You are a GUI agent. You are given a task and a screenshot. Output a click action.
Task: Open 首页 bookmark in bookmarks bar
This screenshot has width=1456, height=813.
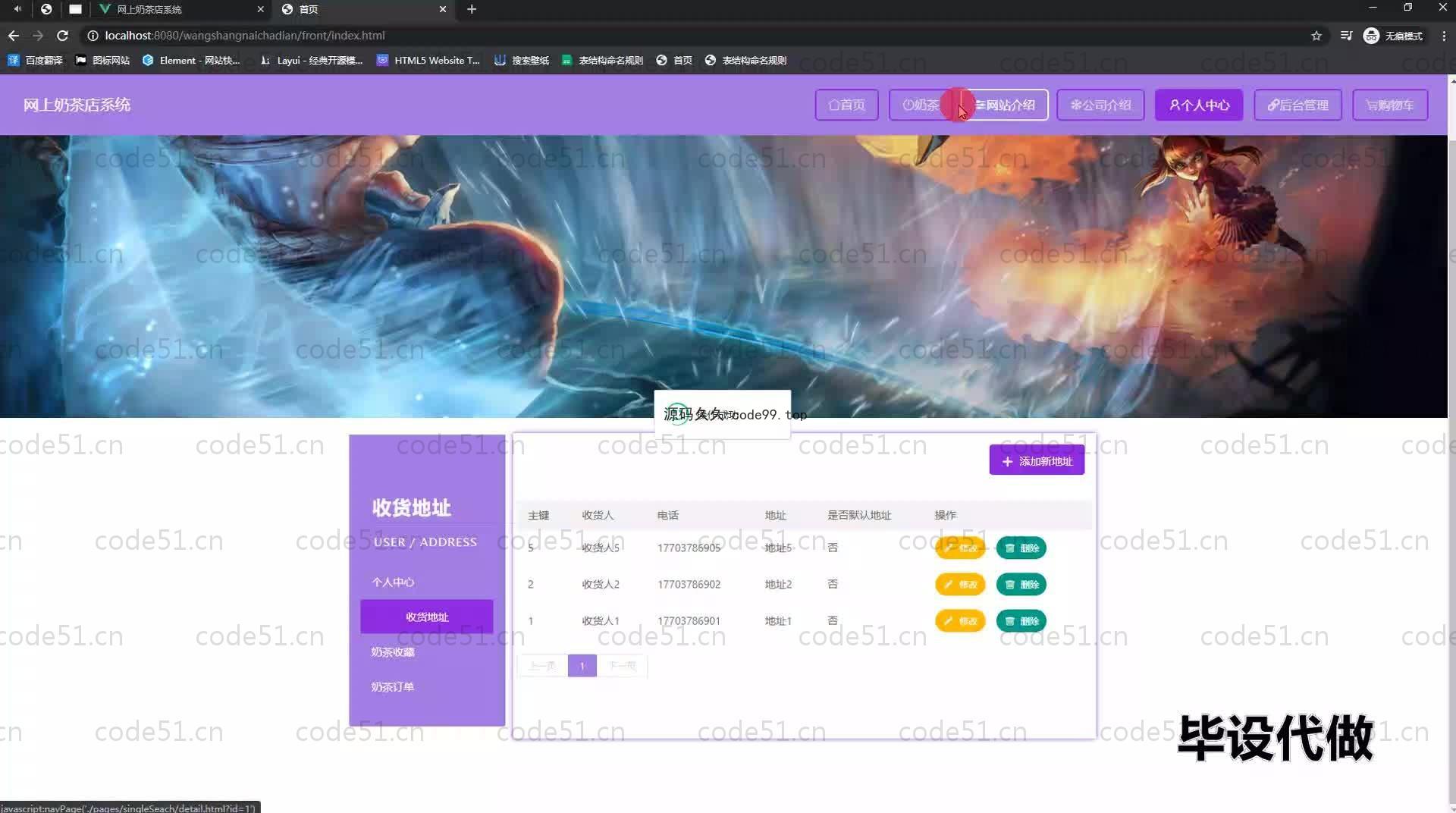(674, 60)
